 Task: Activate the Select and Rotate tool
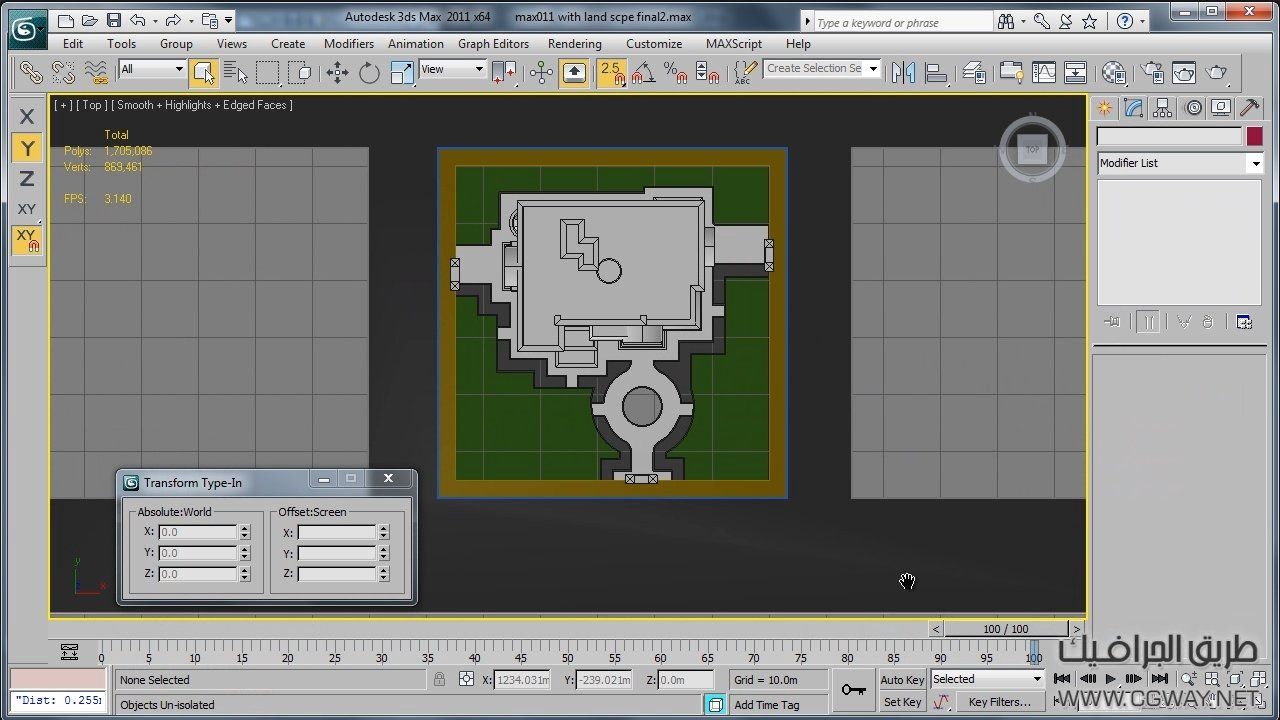point(369,72)
